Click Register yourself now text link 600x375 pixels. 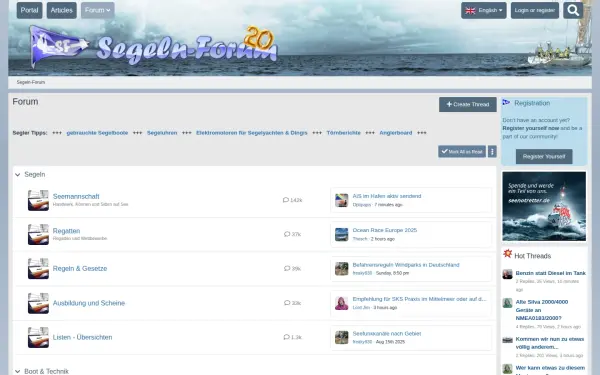531,128
